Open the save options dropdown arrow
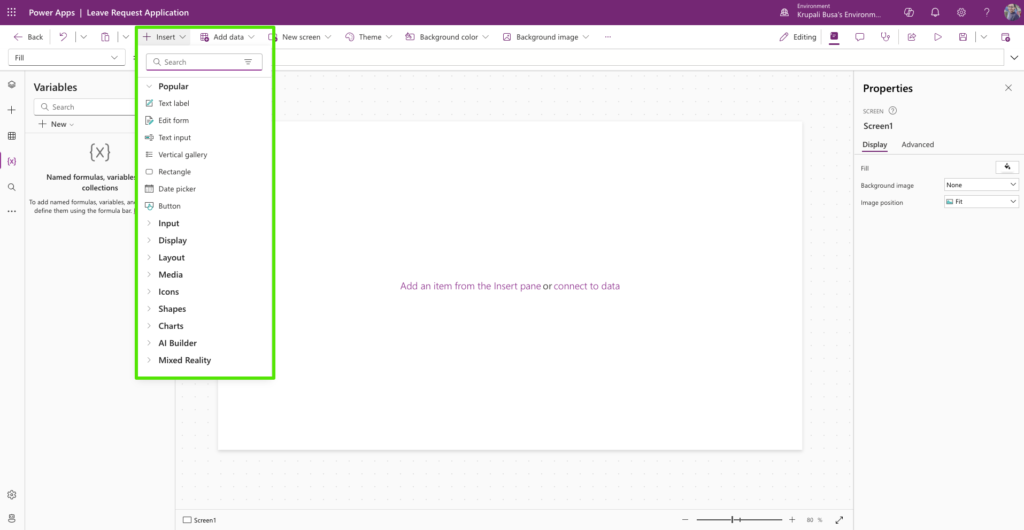 coord(984,37)
